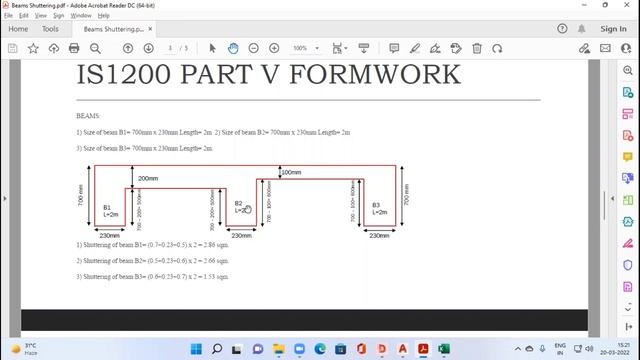The width and height of the screenshot is (640, 360).
Task: Open the fit page options dropdown
Action: 339,48
